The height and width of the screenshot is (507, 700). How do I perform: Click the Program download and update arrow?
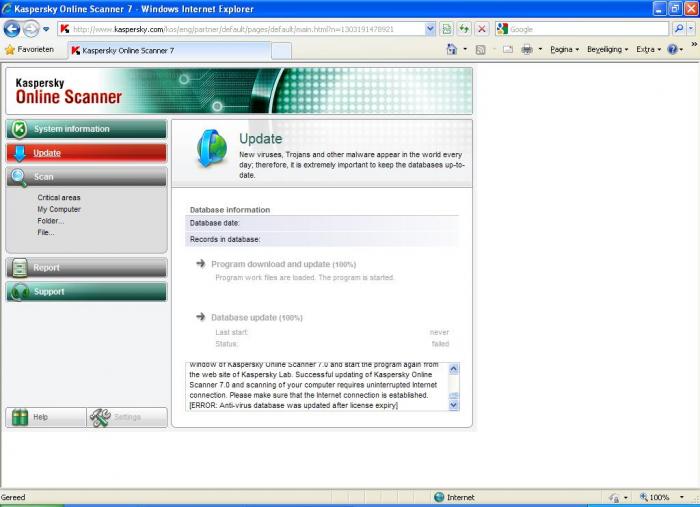point(200,263)
